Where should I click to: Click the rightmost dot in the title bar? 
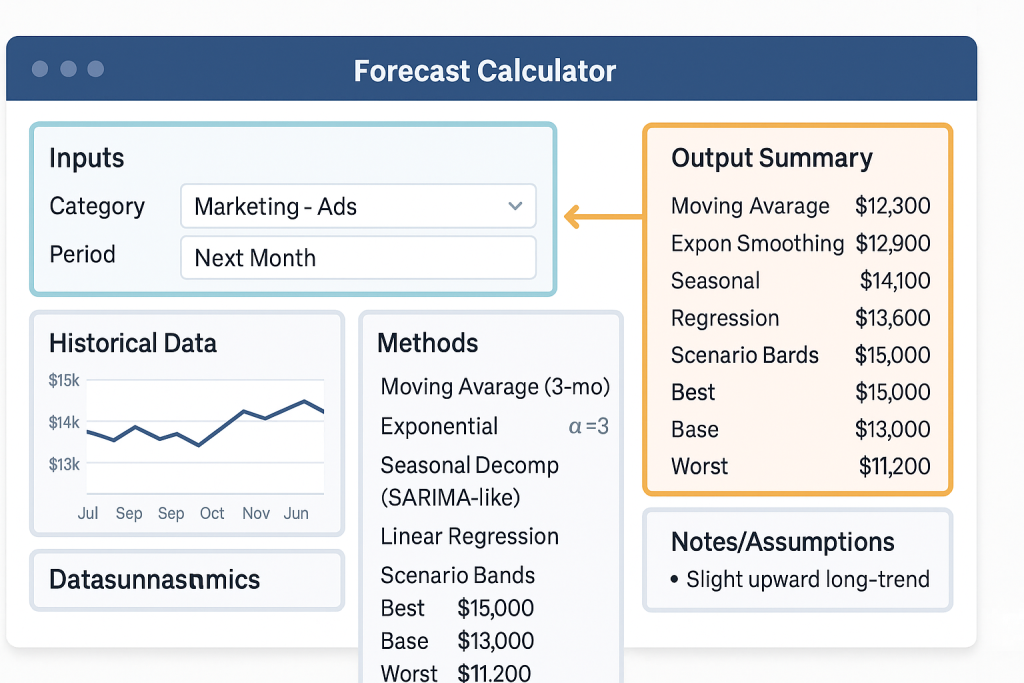tap(96, 69)
